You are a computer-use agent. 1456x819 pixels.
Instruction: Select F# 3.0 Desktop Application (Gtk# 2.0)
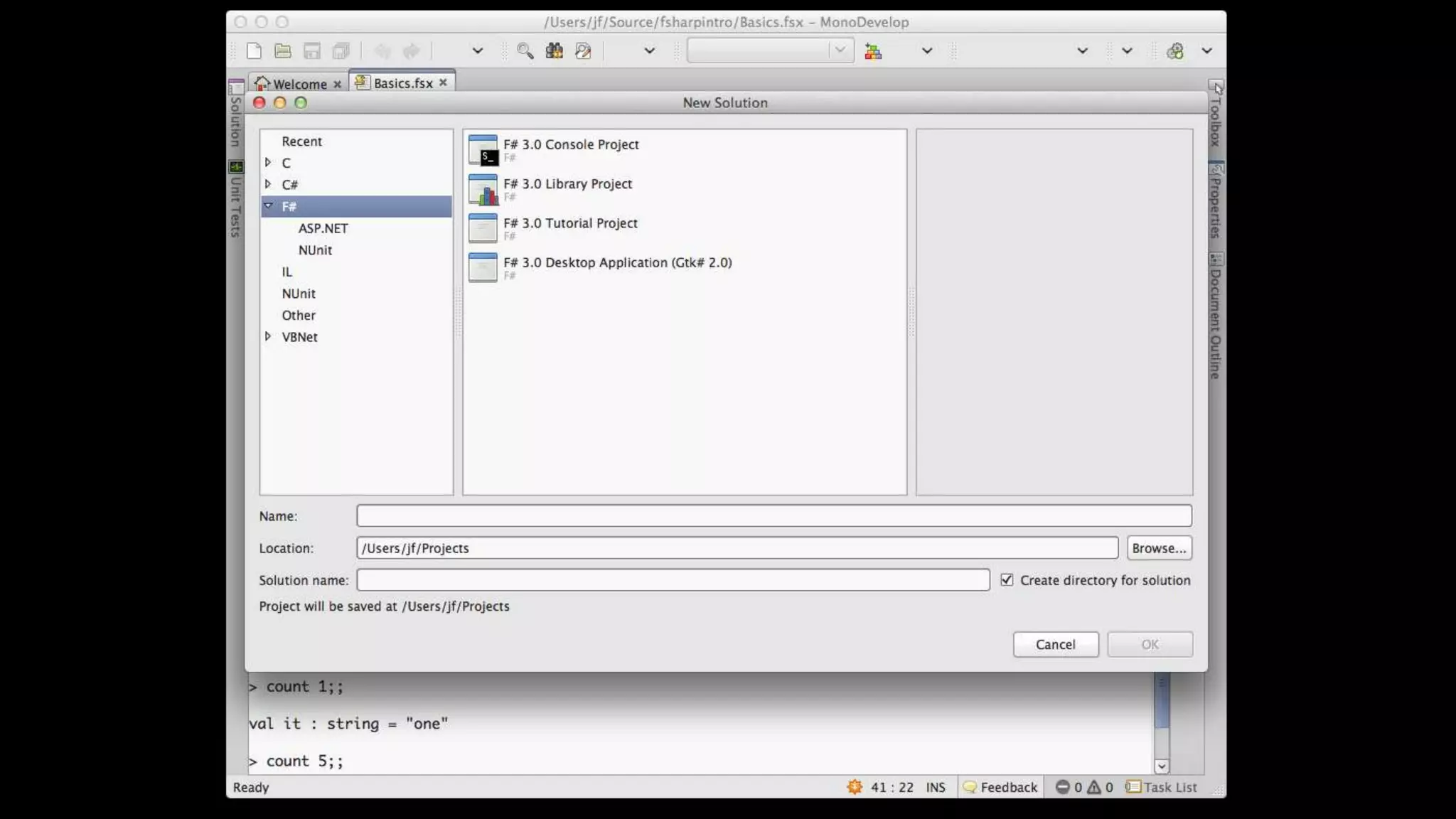tap(617, 262)
